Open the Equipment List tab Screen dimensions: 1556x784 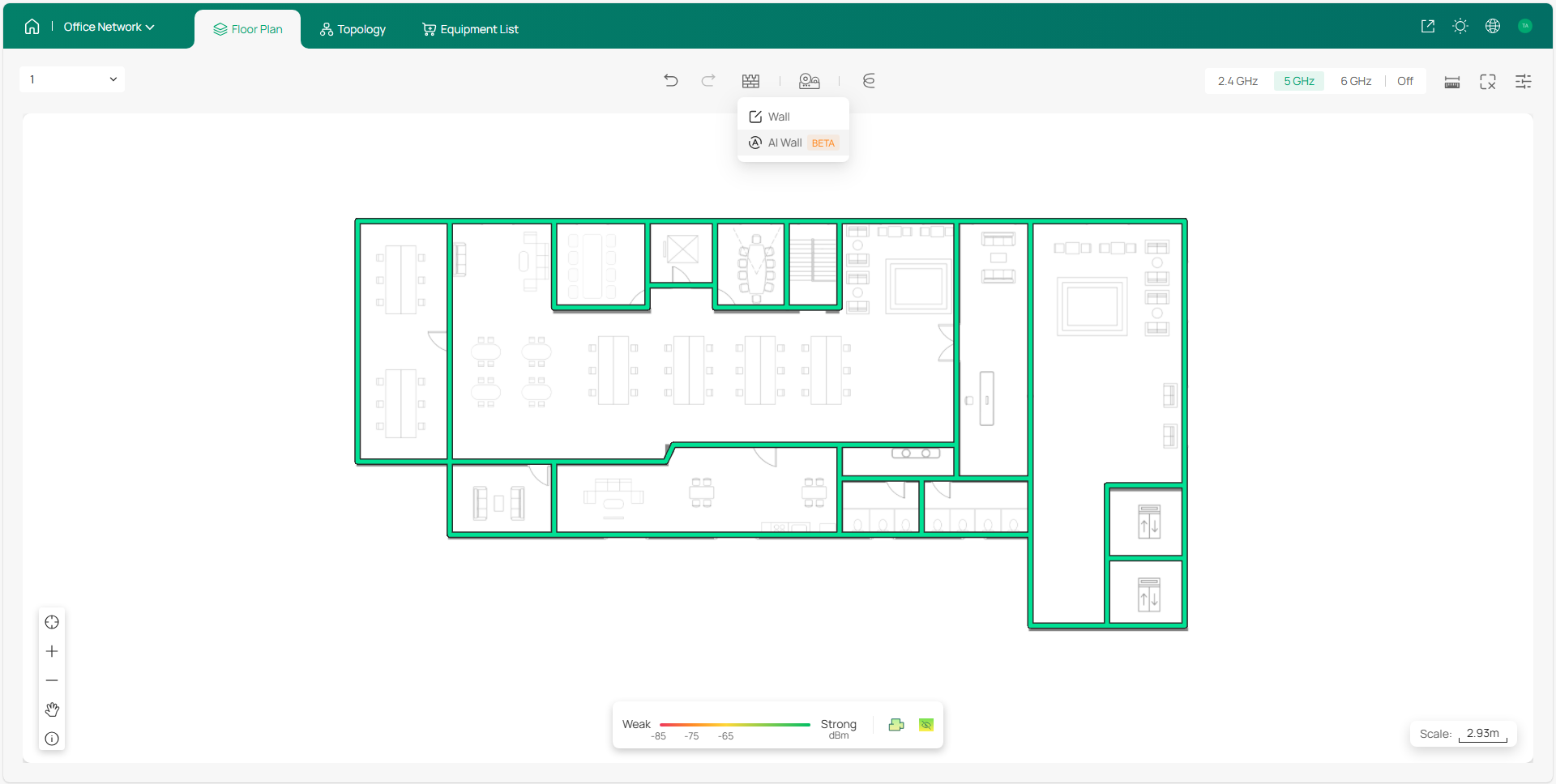470,29
